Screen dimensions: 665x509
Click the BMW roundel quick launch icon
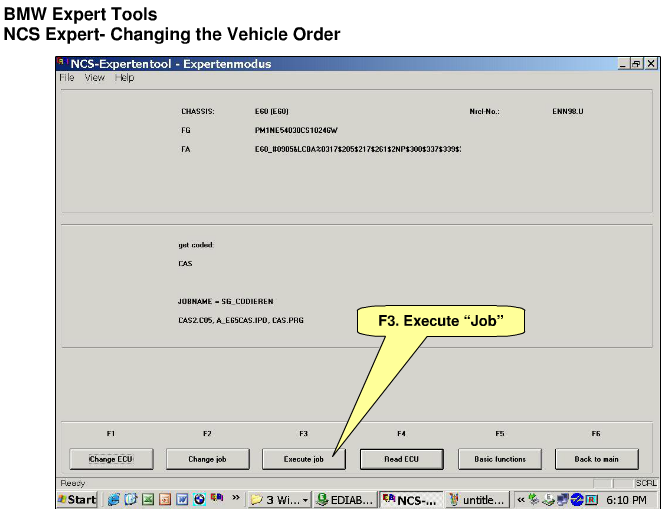[199, 499]
